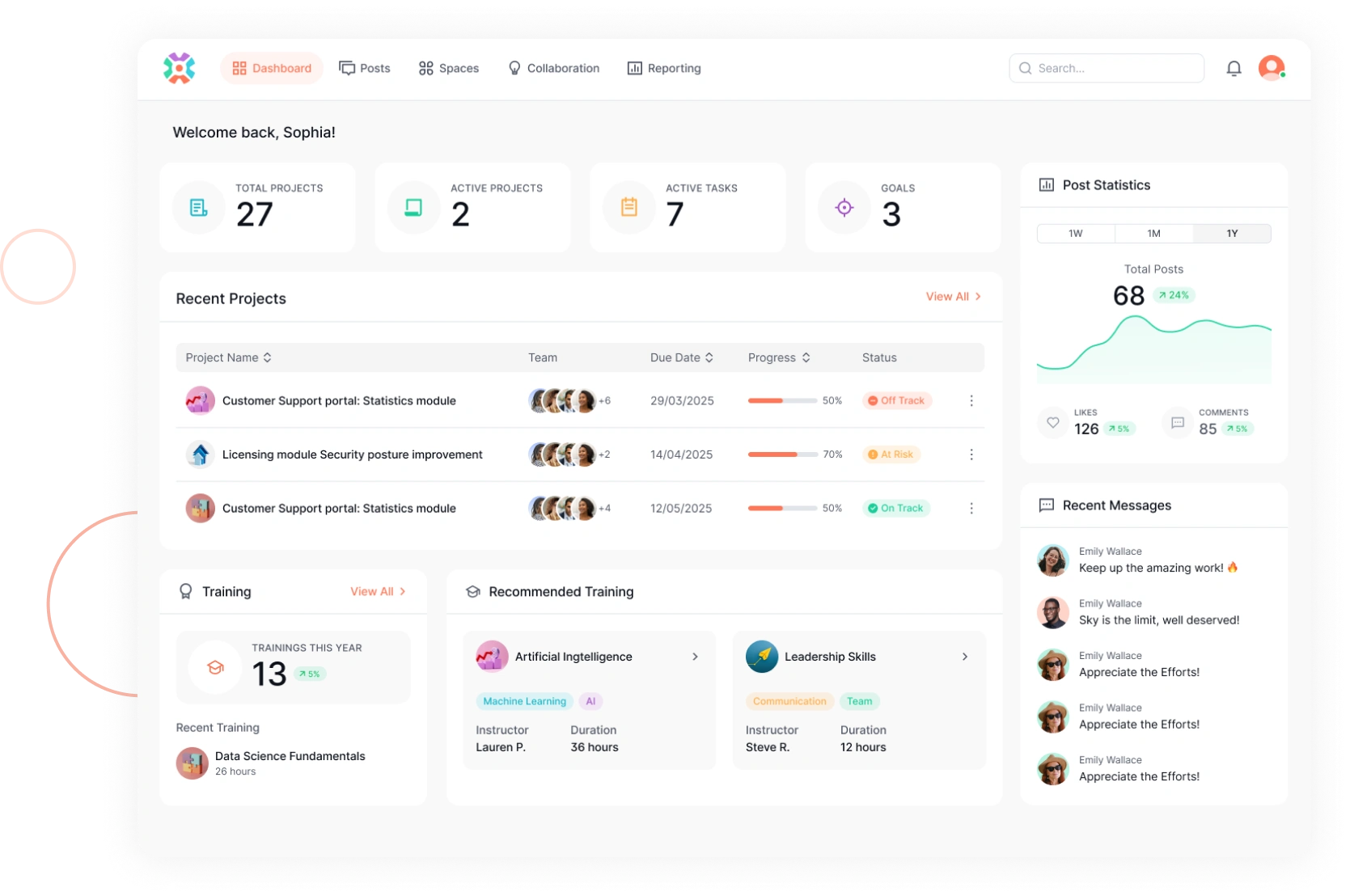This screenshot has height=896, width=1350.
Task: Select the 1Y time range
Action: point(1231,234)
